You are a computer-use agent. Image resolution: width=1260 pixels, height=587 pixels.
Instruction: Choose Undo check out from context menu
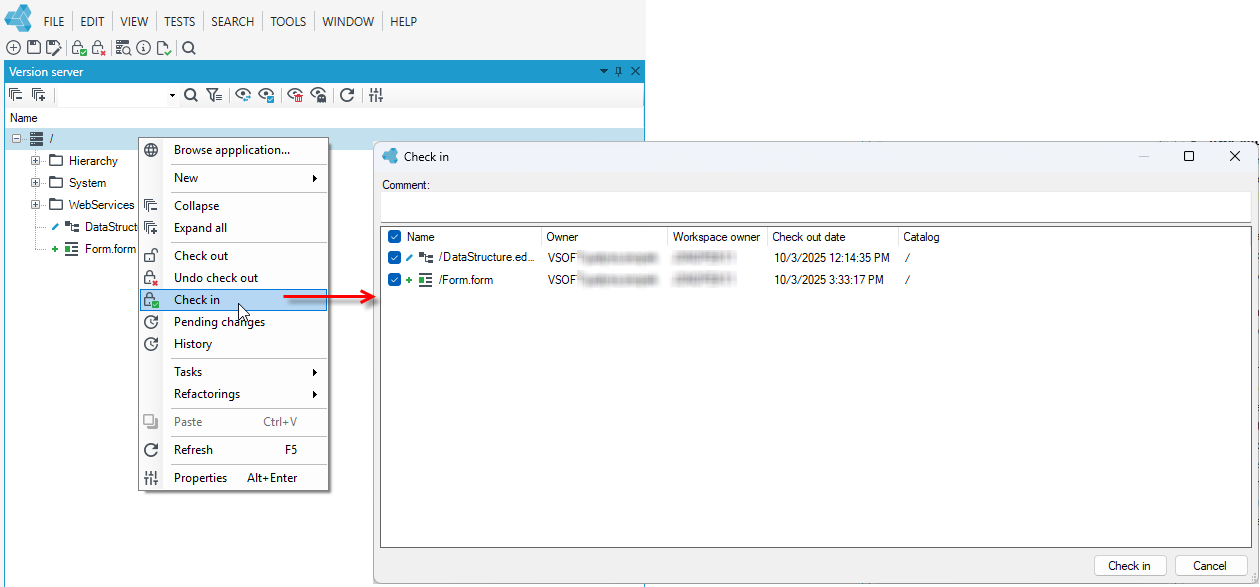[x=233, y=278]
